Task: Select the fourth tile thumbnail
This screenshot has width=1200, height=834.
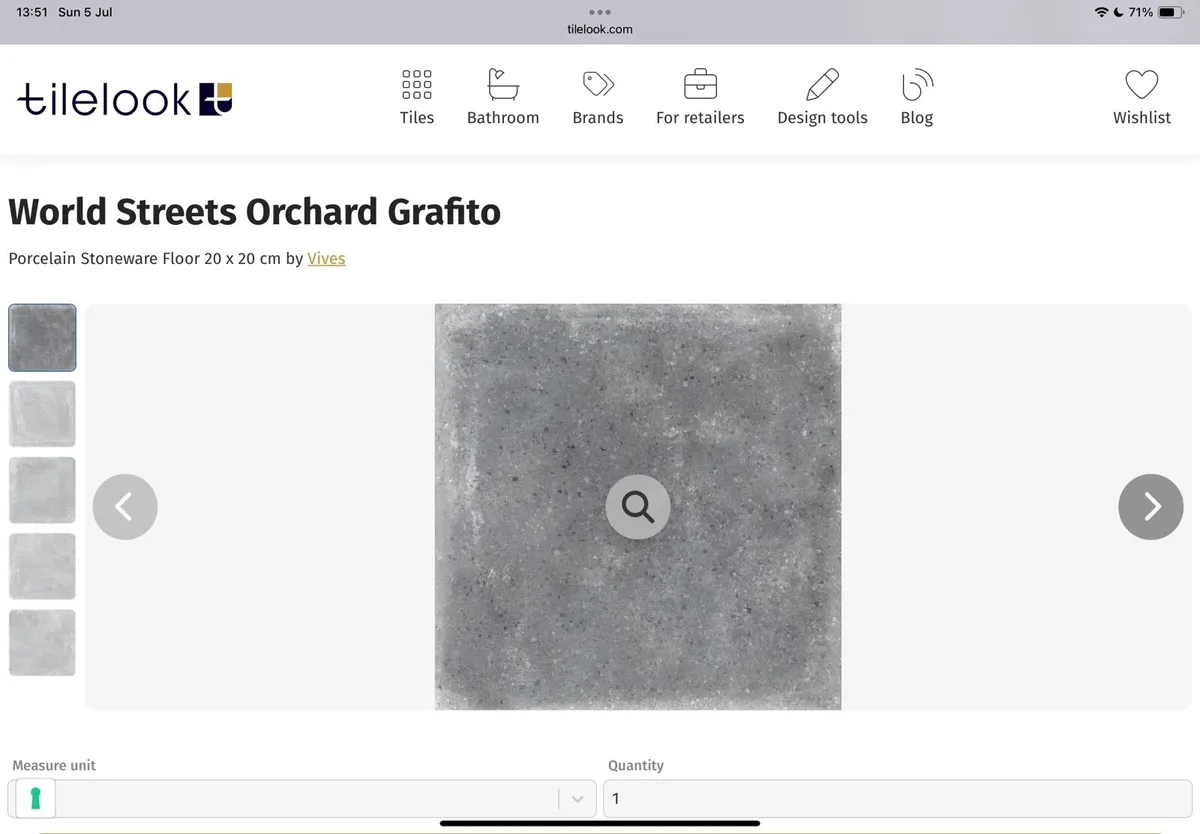Action: (42, 566)
